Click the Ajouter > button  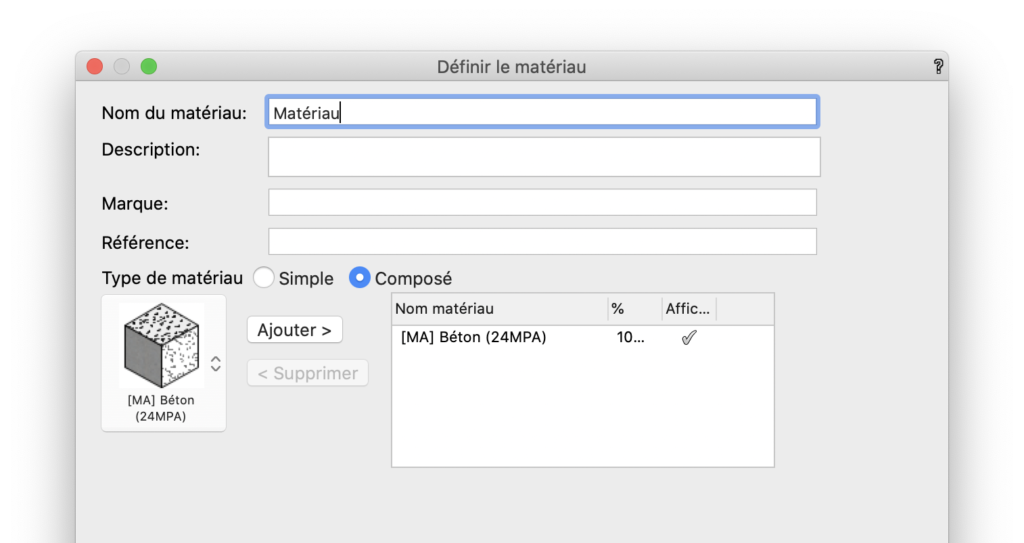[295, 330]
